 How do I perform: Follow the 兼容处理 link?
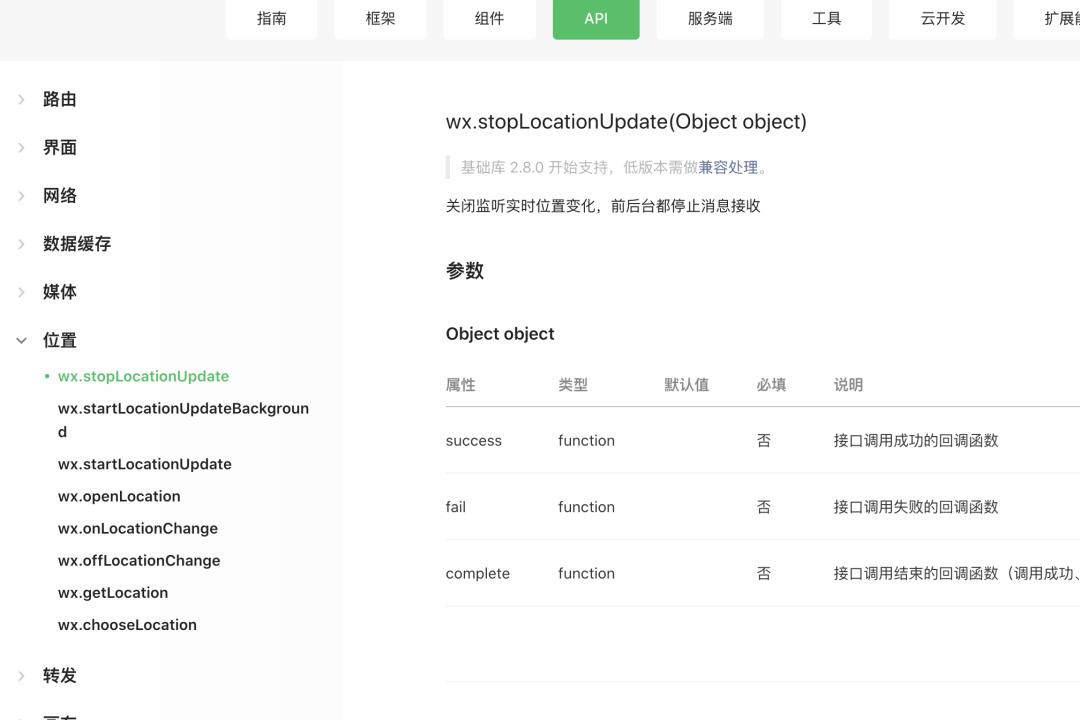728,167
